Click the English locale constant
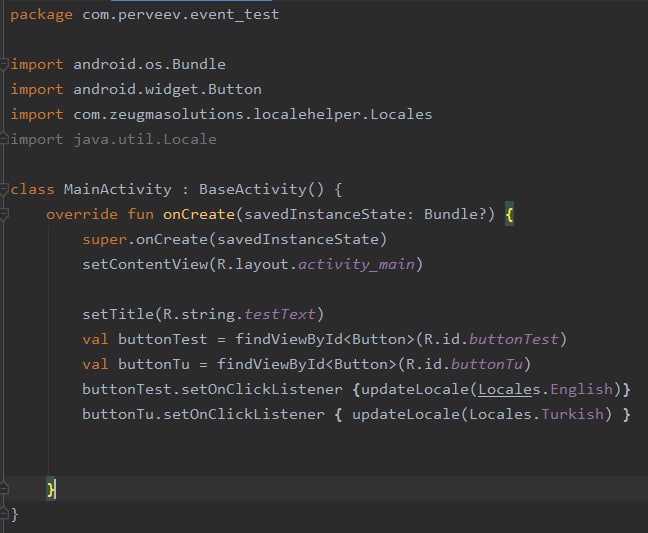The image size is (648, 533). (x=581, y=390)
